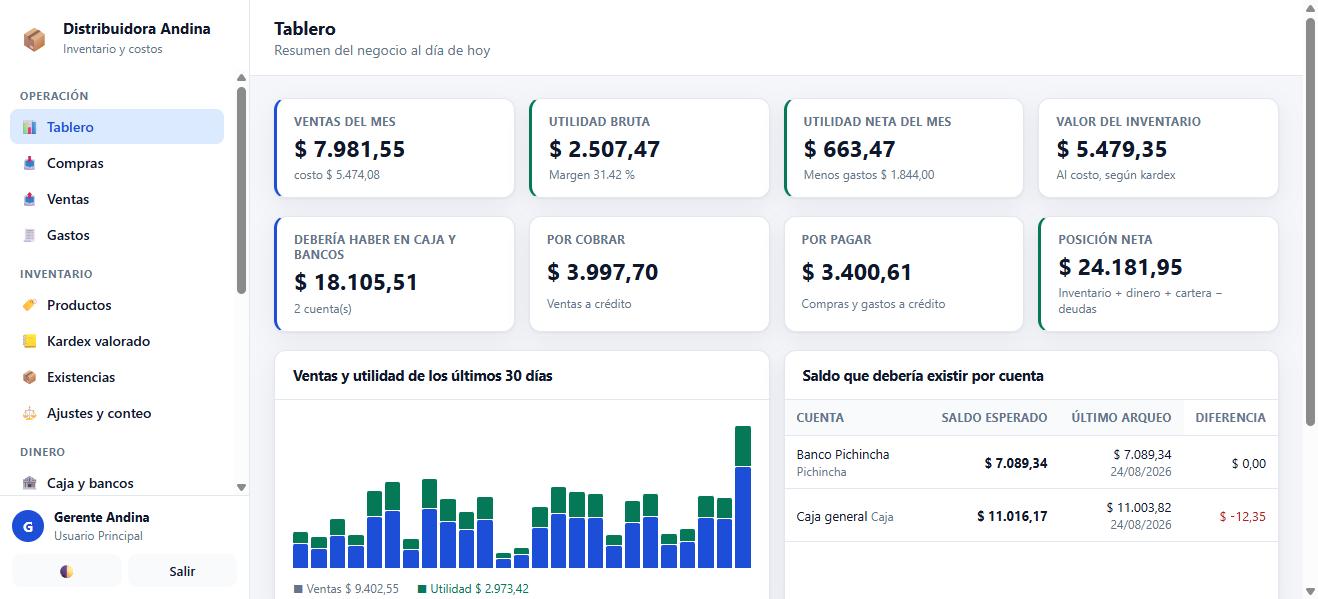The height and width of the screenshot is (599, 1318).
Task: Click the expected balance $ 7.089,34 in bold
Action: click(x=1016, y=463)
